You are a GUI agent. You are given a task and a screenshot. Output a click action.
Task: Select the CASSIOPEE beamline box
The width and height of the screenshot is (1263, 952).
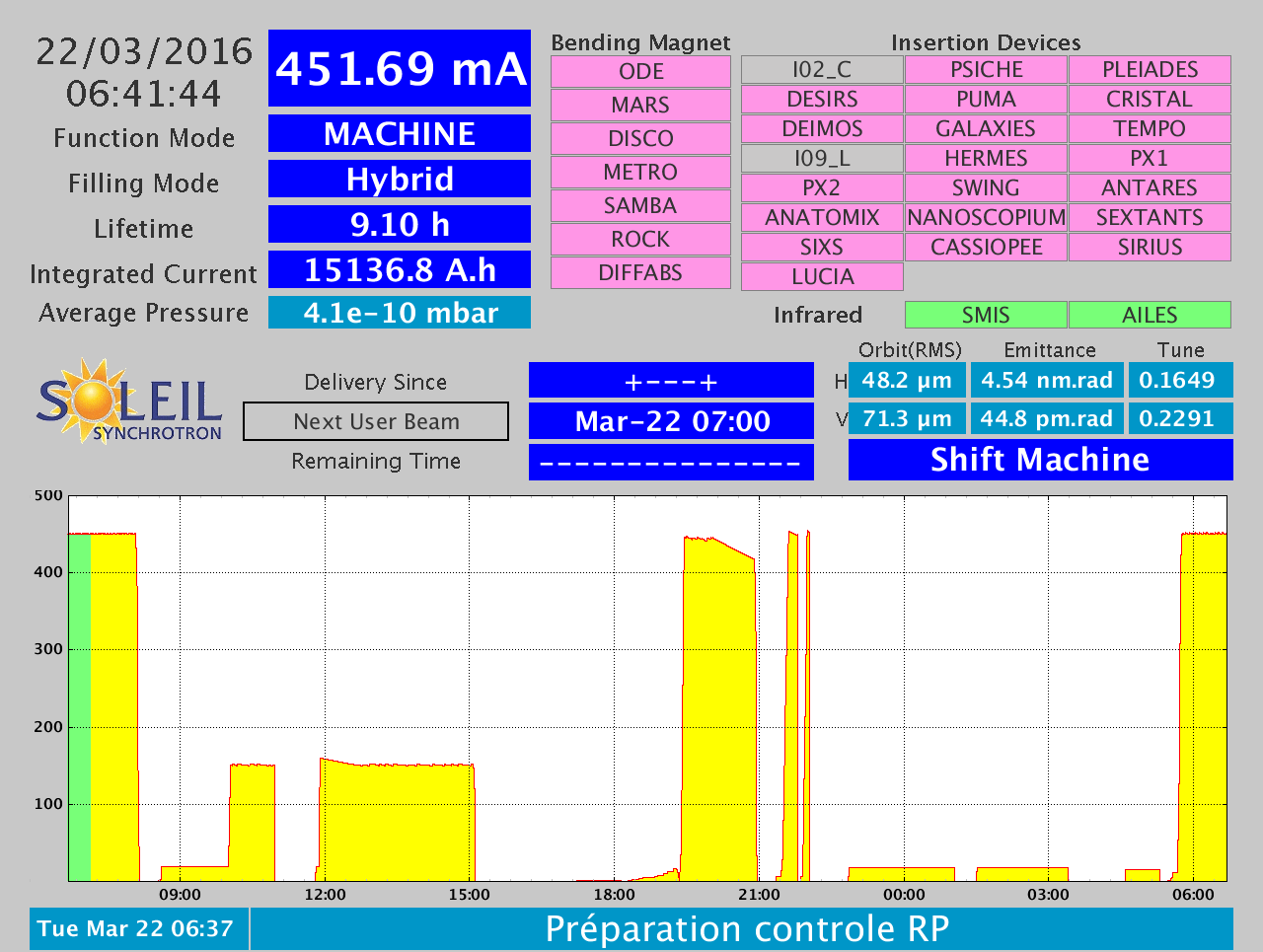tap(986, 248)
